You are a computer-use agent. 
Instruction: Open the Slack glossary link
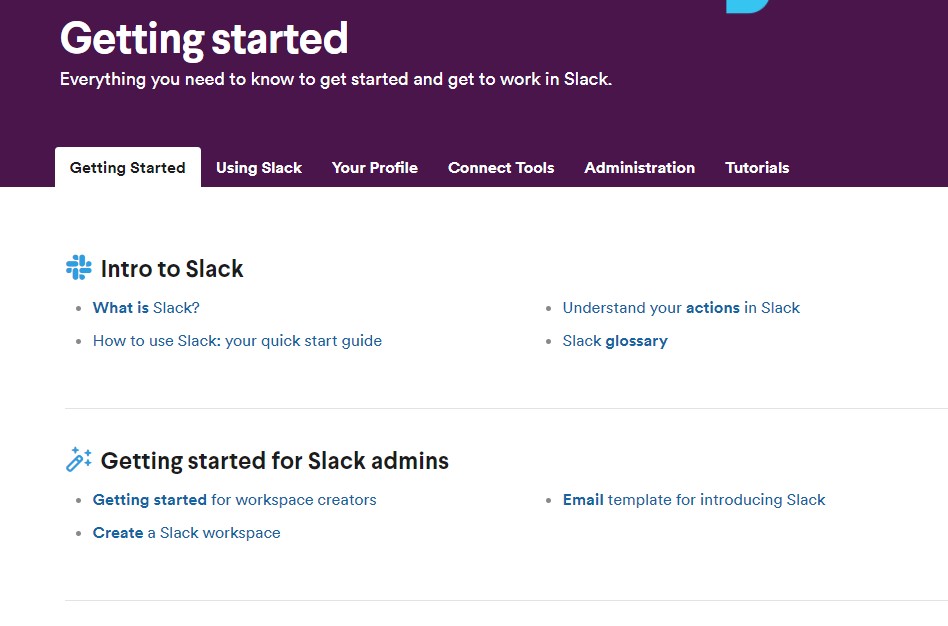click(615, 341)
